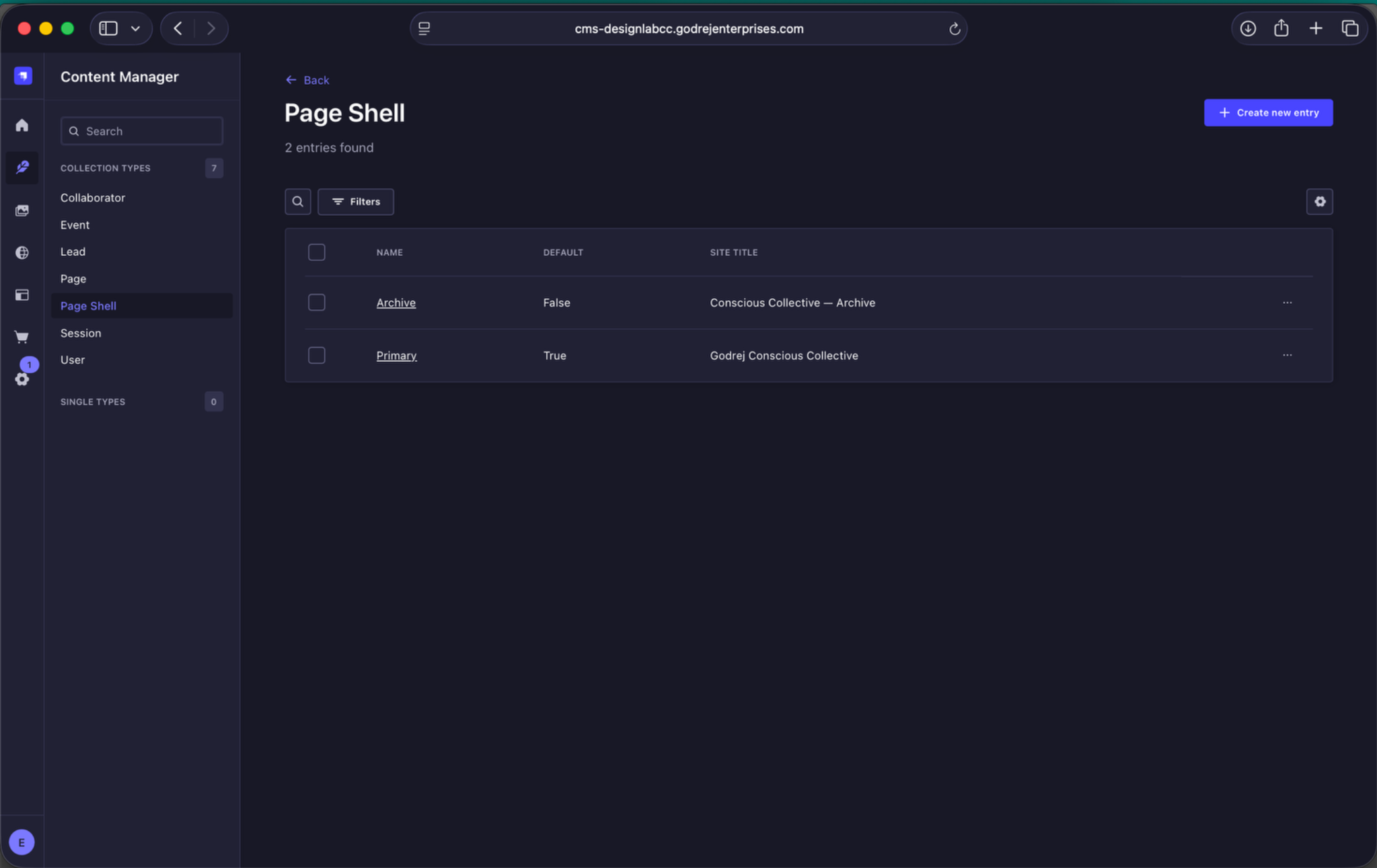Click 'Godrej Conscious Collective' site title

click(x=784, y=355)
